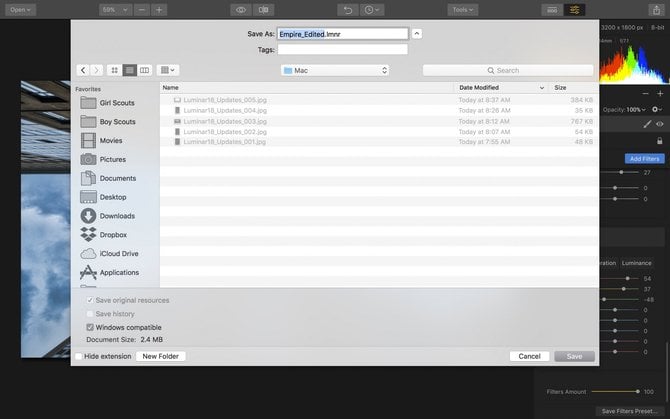Open the layer Opacity 100% dropdown

(x=636, y=110)
